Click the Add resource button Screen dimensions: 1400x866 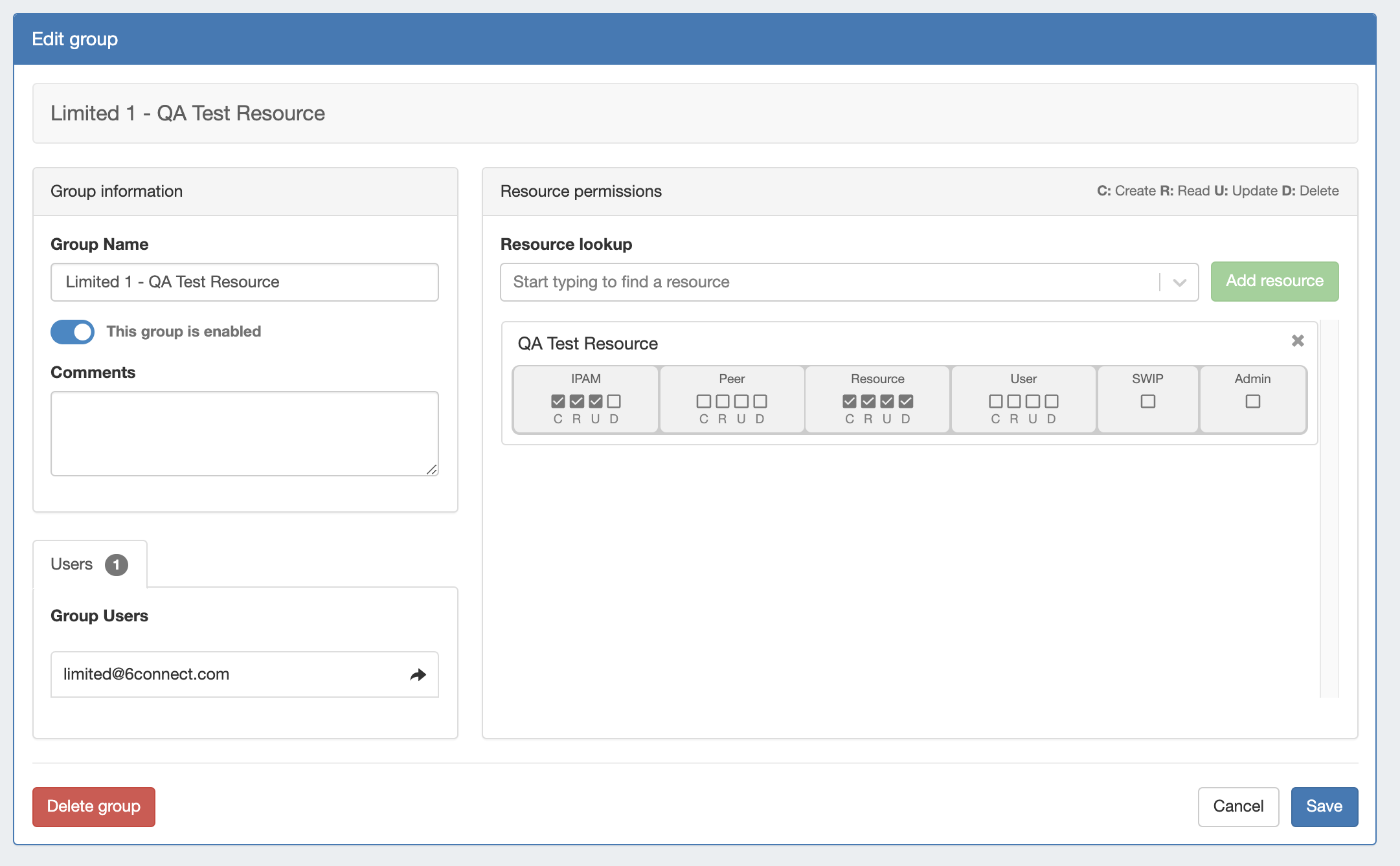1274,281
